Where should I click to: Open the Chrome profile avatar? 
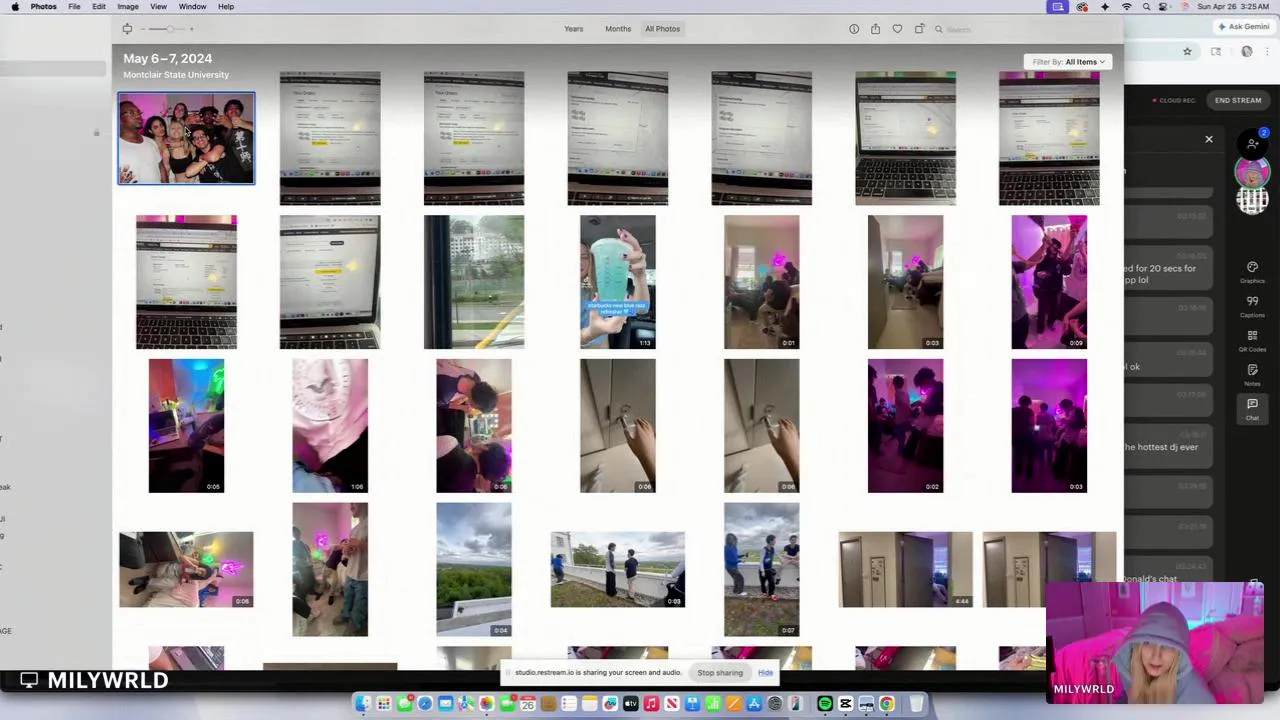[x=1246, y=51]
